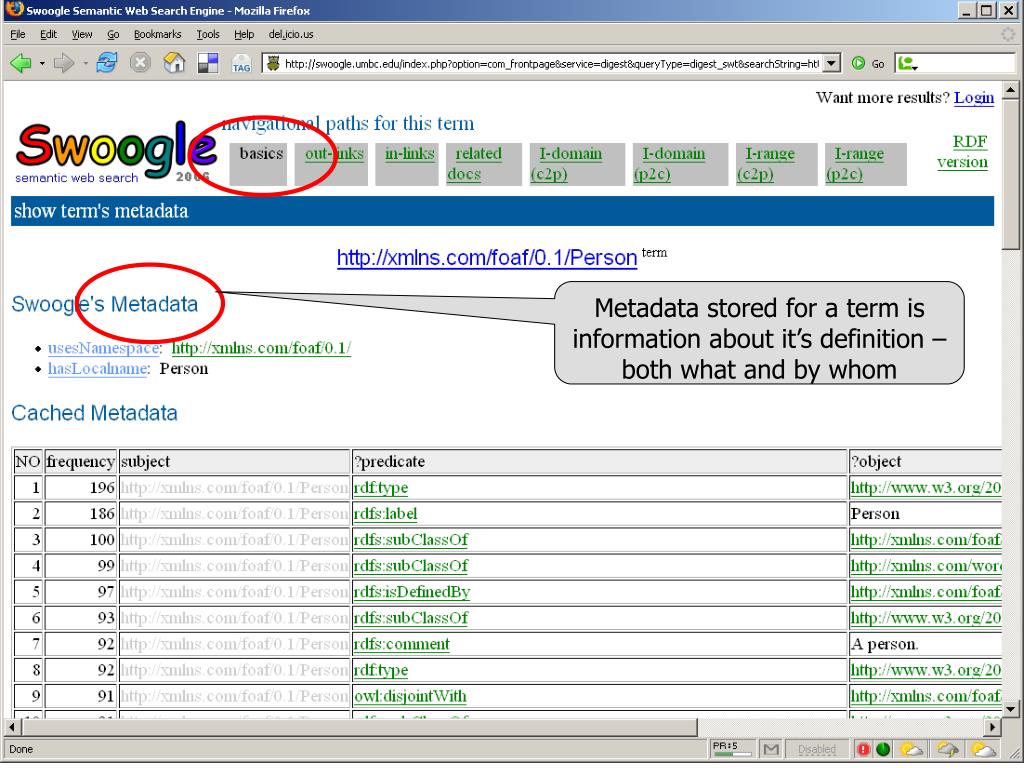Open the Forward history dropdown arrow
Viewport: 1024px width, 768px height.
85,63
